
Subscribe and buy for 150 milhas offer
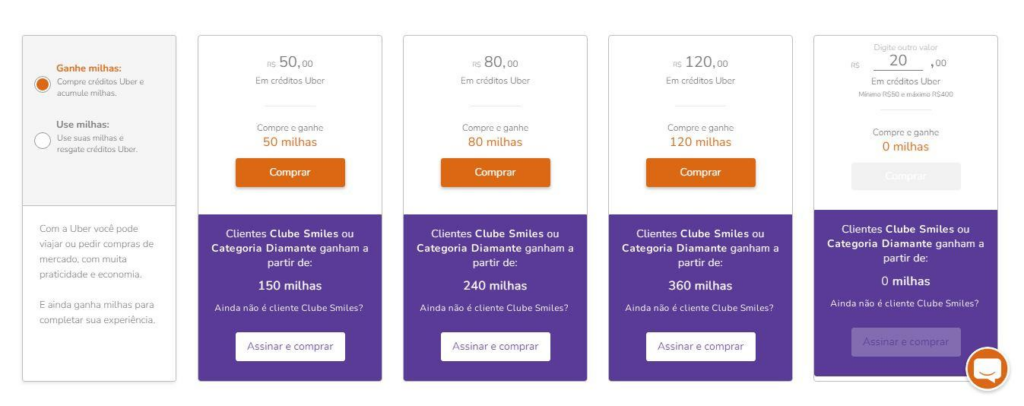click(290, 347)
